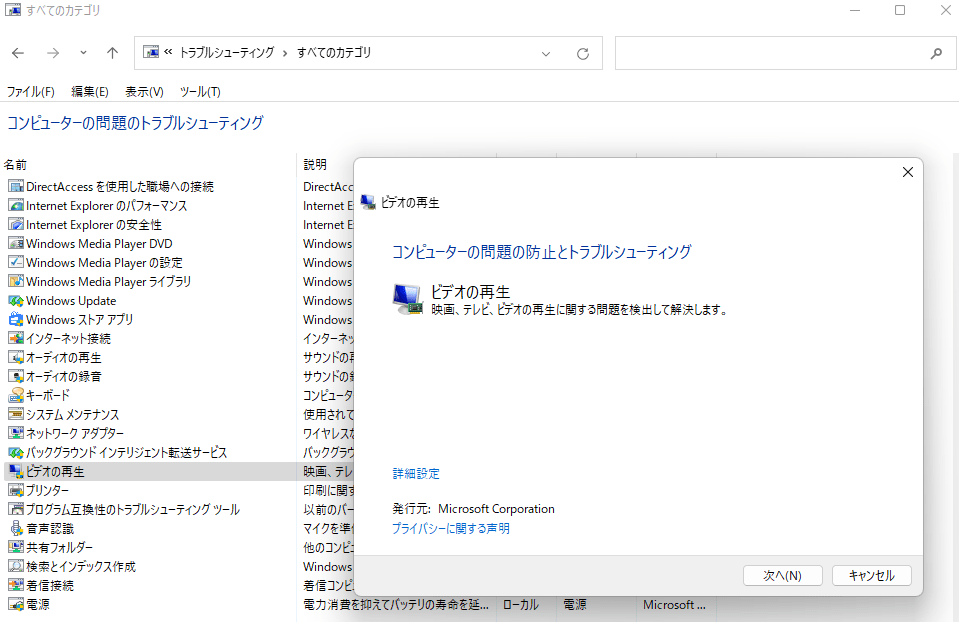Click inside the search input field
The height and width of the screenshot is (622, 959).
[780, 53]
